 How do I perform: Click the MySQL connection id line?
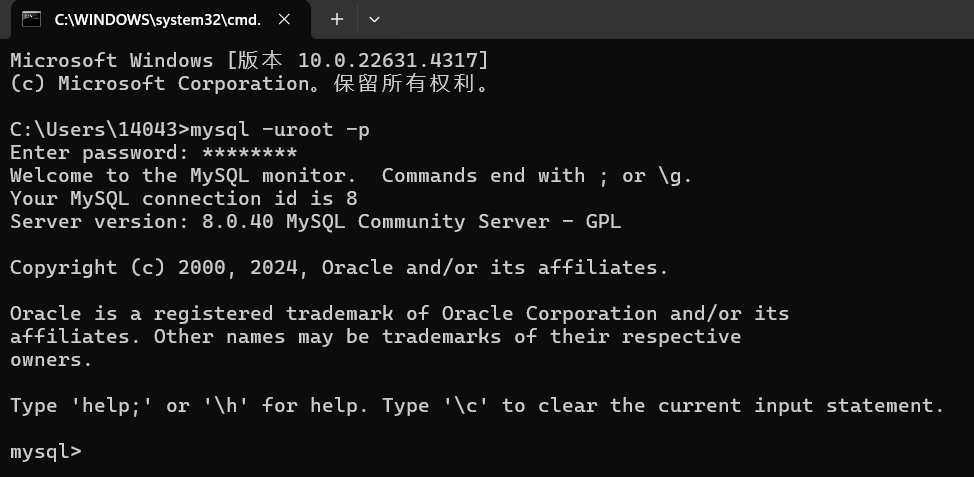click(x=184, y=199)
